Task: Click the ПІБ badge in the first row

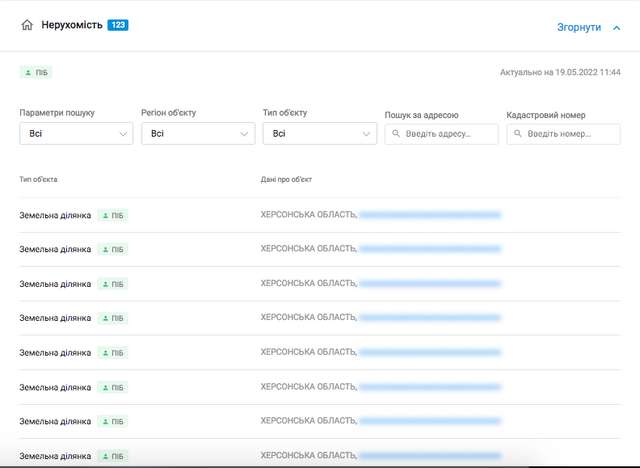Action: [113, 215]
